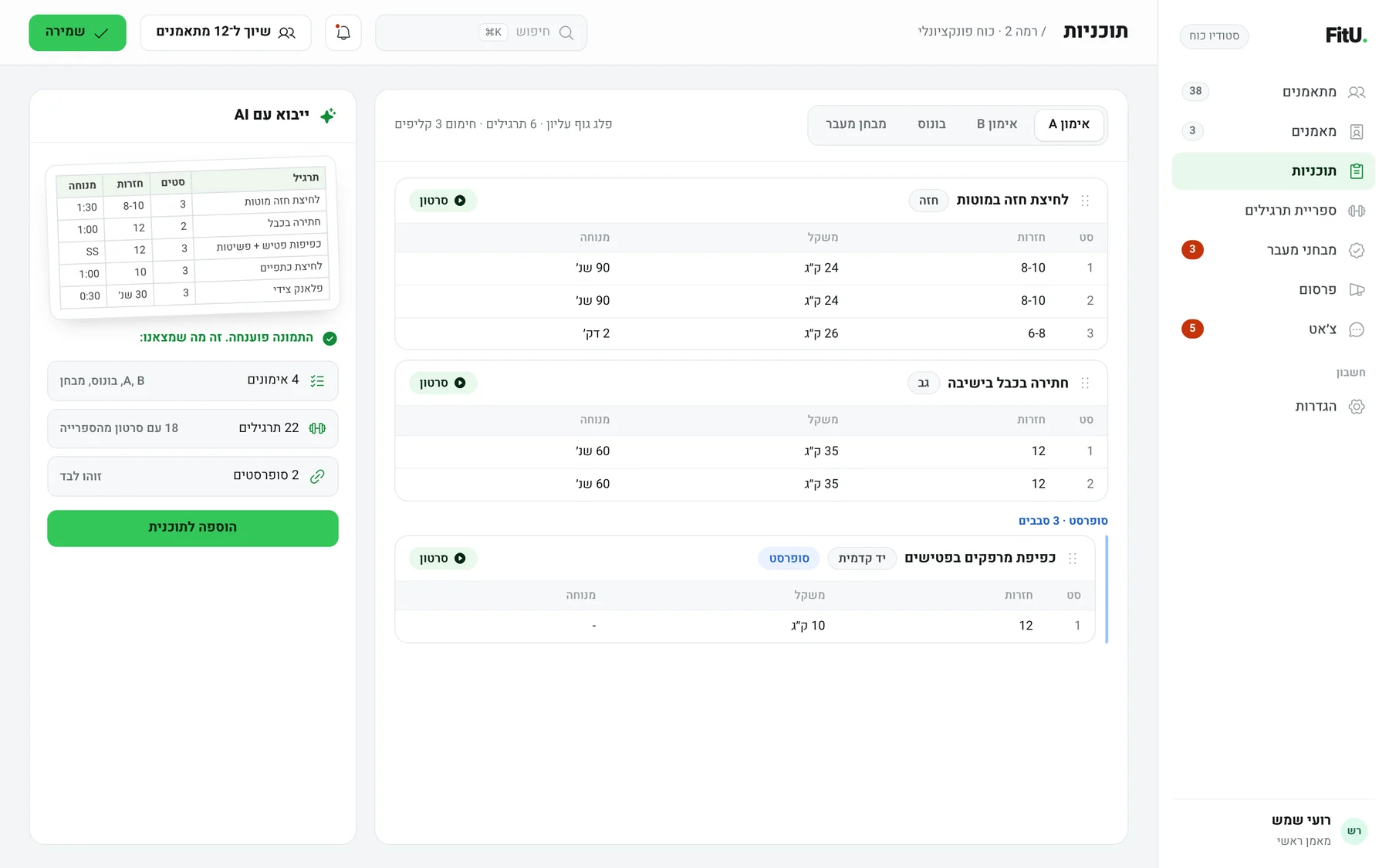Click the AI sparkle icon in import panel
The image size is (1389, 868).
(x=328, y=116)
